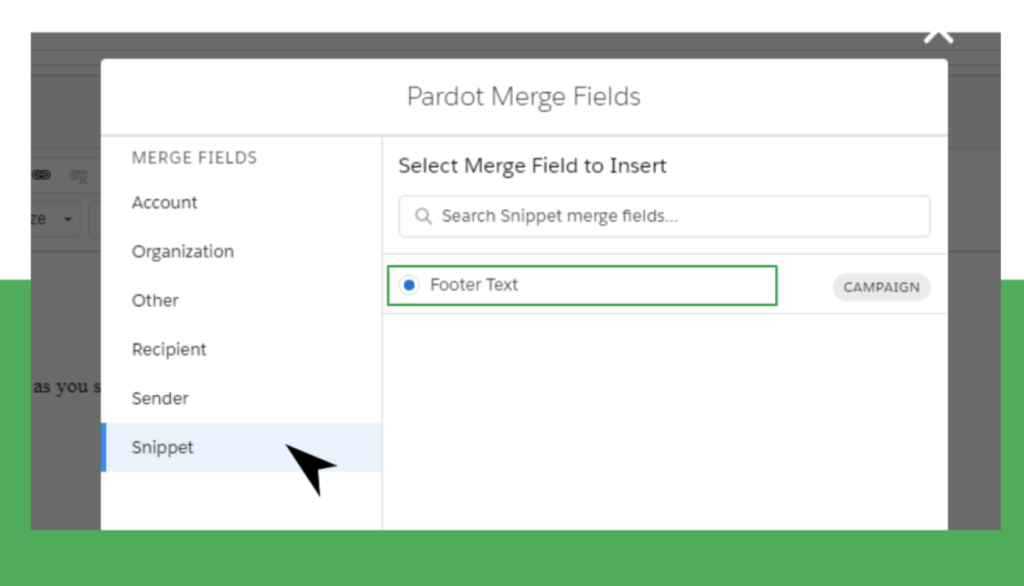
Task: Click the blue selection bar beside Snippet
Action: tap(104, 448)
